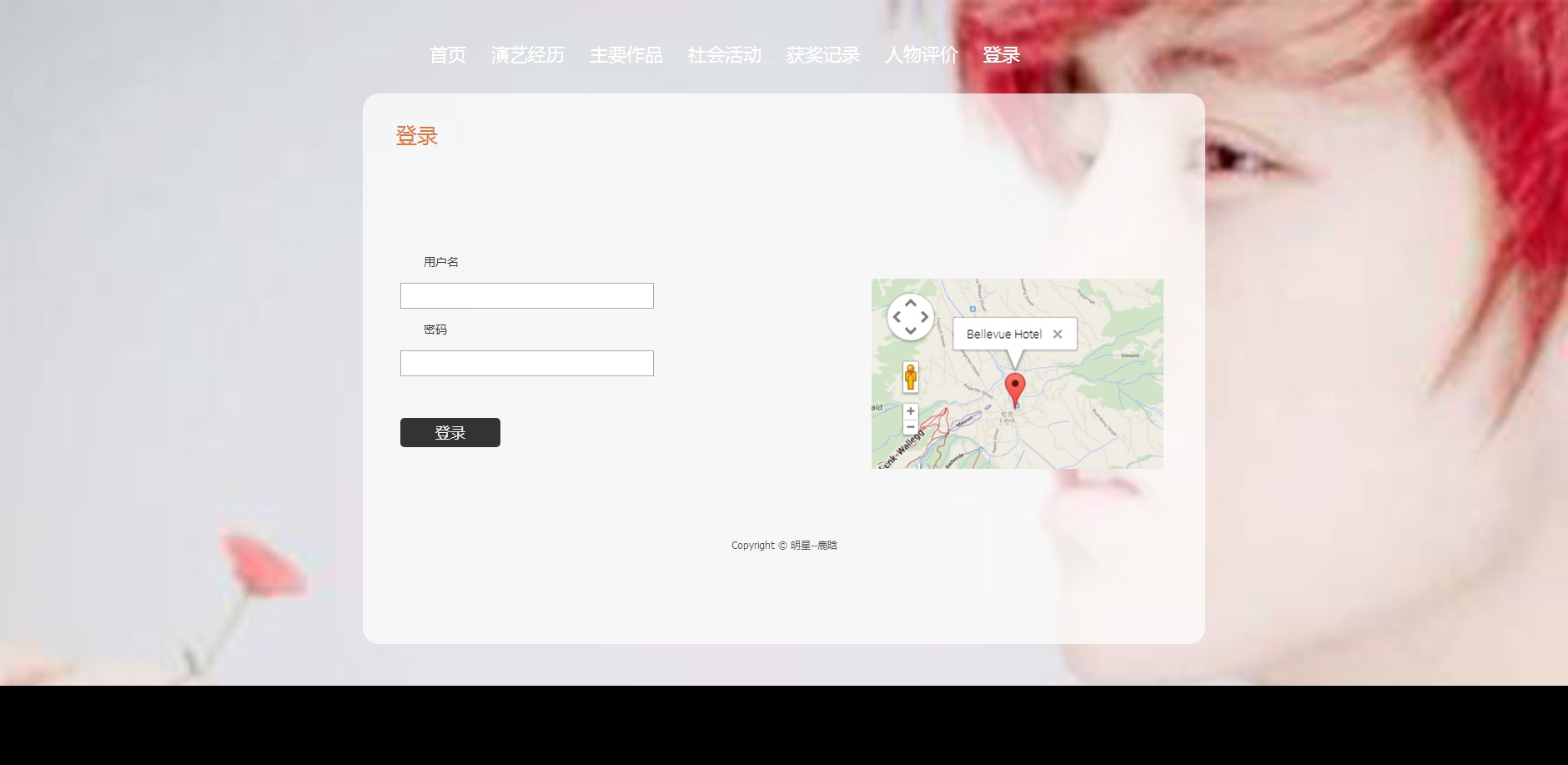Viewport: 1568px width, 765px height.
Task: Close the Bellevue Hotel info popup
Action: pyautogui.click(x=1058, y=334)
